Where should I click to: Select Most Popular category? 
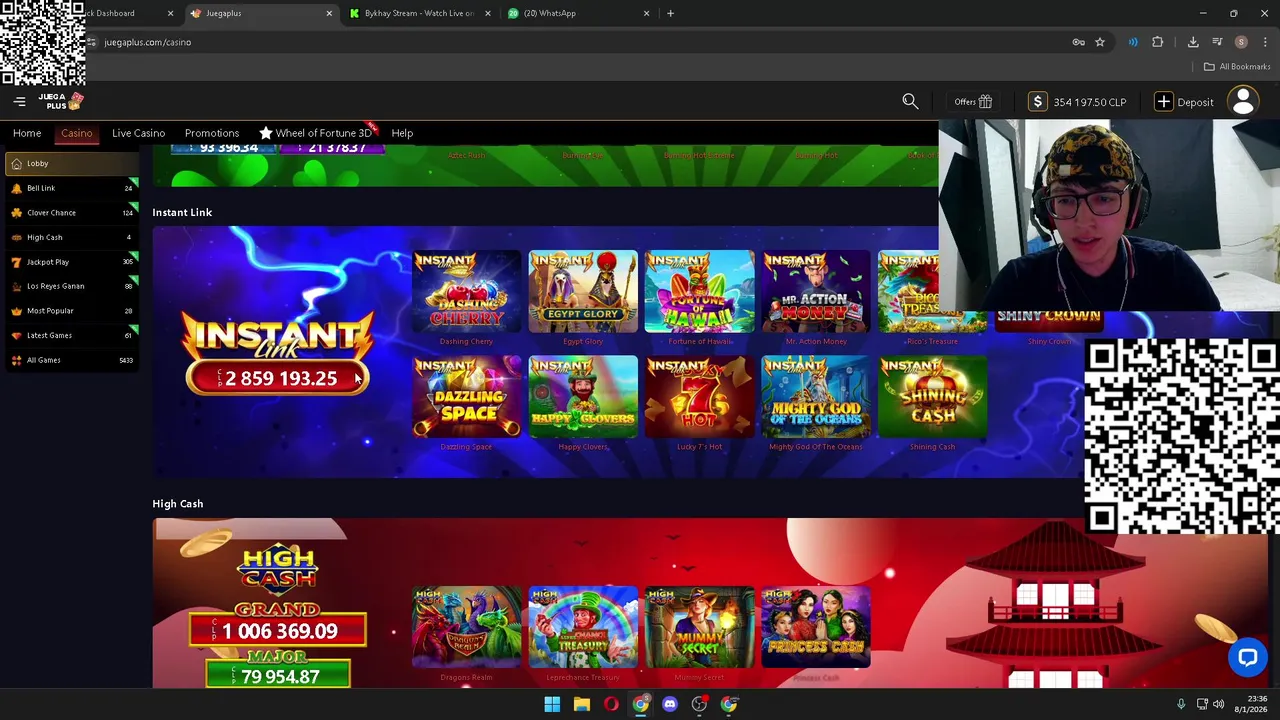coord(71,310)
